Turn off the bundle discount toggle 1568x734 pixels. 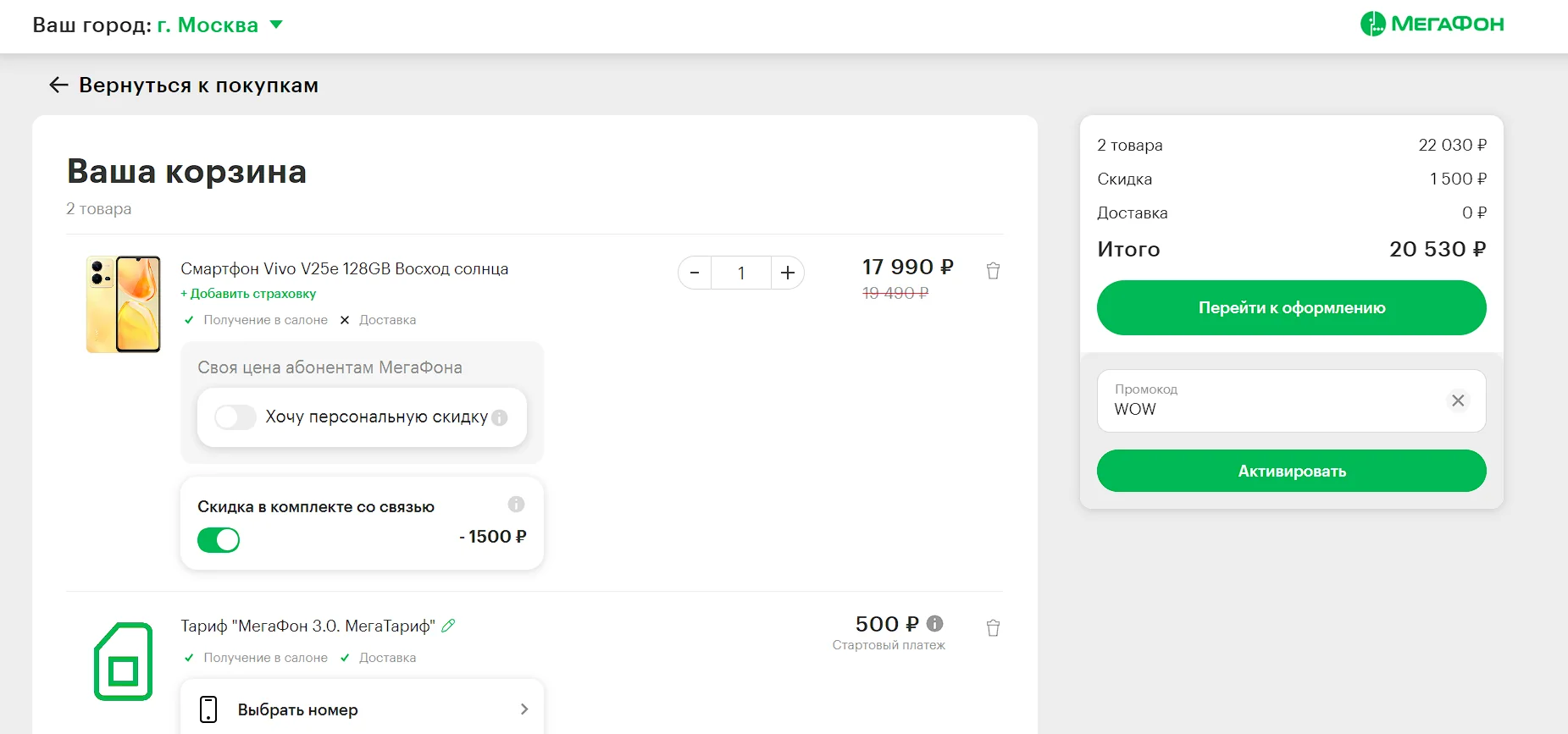coord(219,540)
